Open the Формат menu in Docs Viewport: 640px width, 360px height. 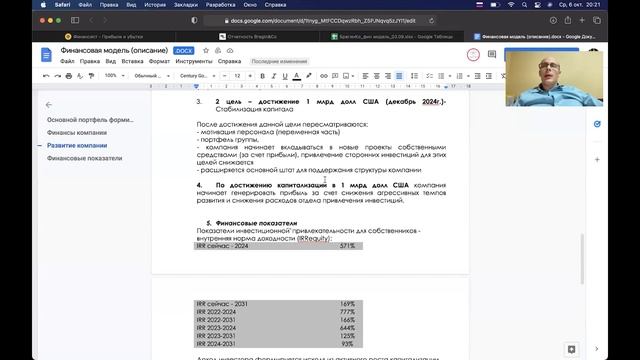click(x=159, y=61)
